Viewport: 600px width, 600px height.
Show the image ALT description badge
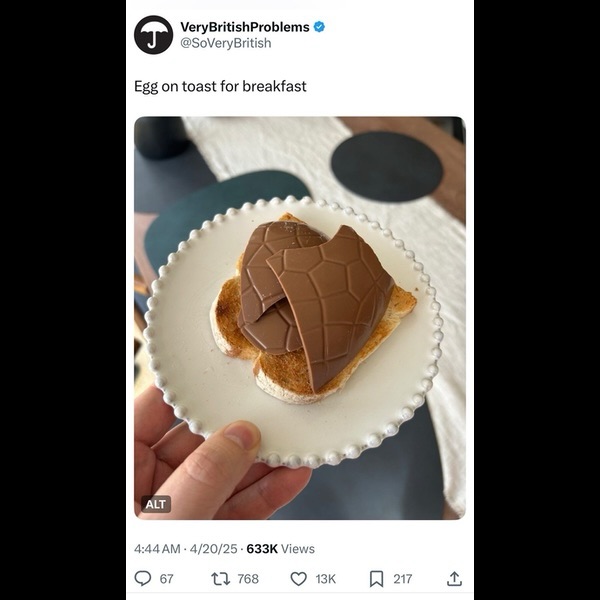click(x=156, y=504)
